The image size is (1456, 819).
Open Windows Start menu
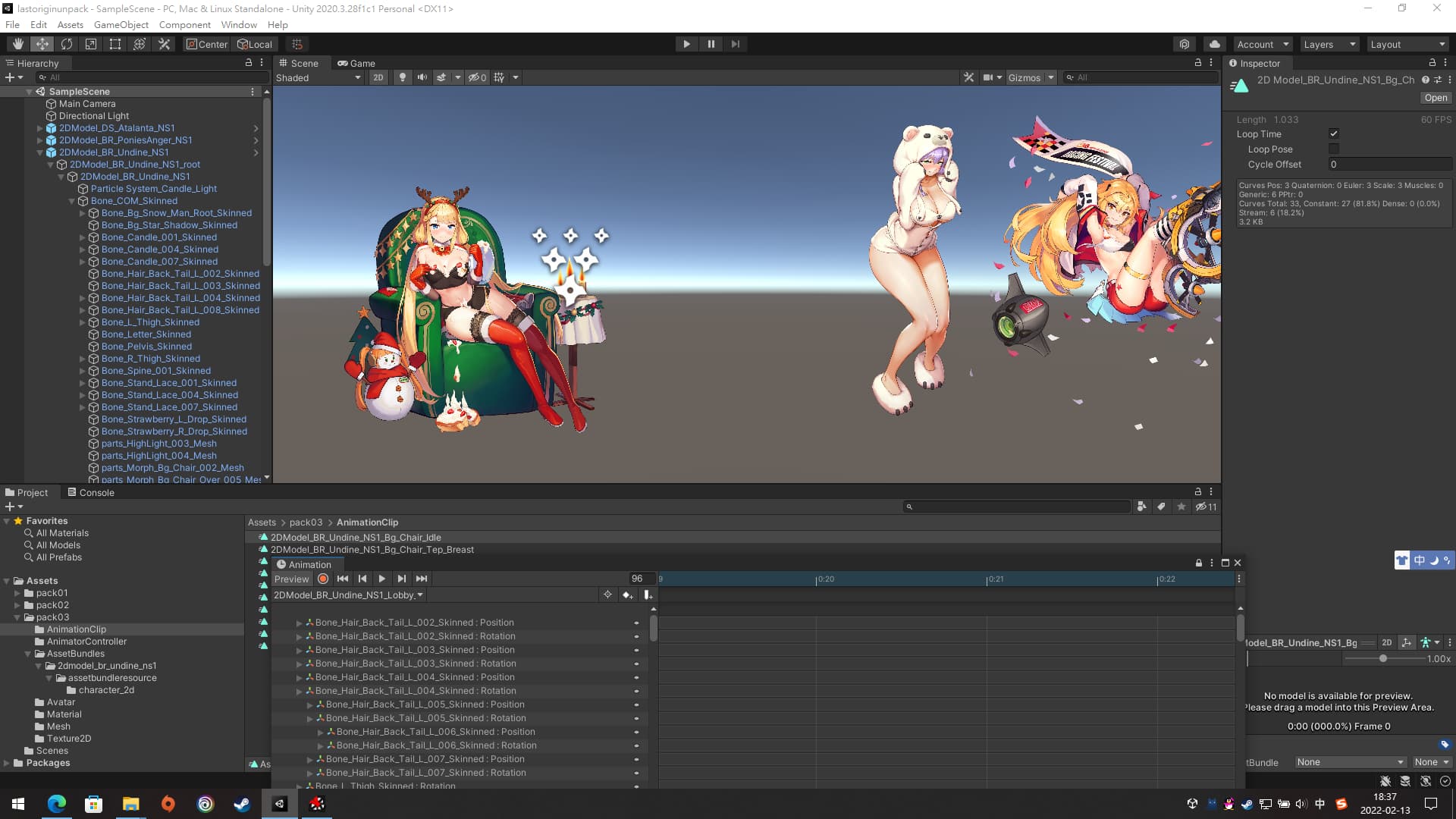(18, 804)
